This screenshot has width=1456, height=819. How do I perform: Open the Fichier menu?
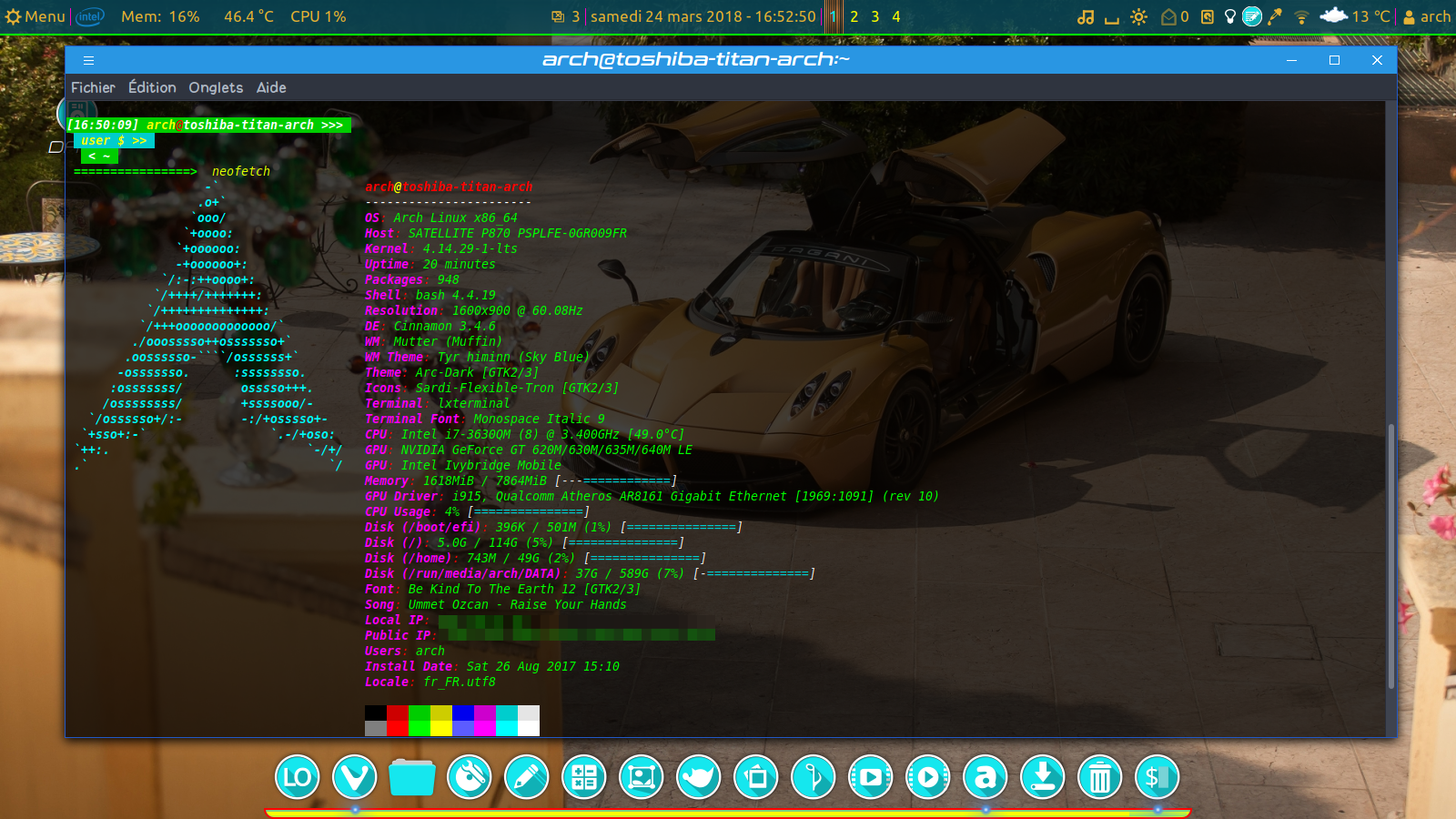(x=93, y=87)
